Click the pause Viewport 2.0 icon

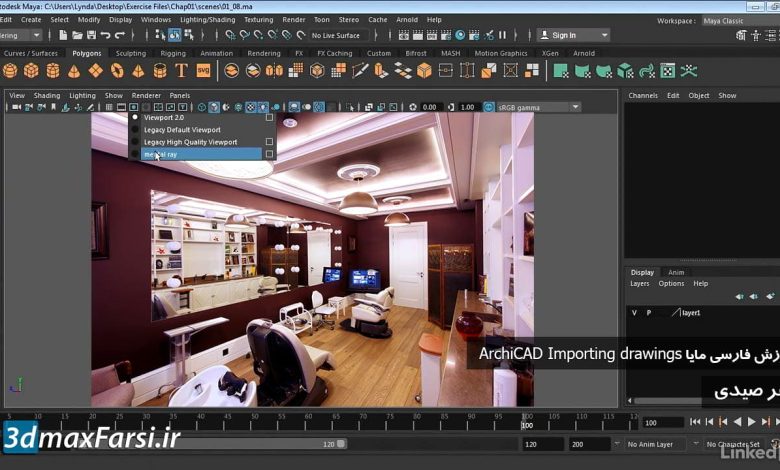click(x=502, y=35)
